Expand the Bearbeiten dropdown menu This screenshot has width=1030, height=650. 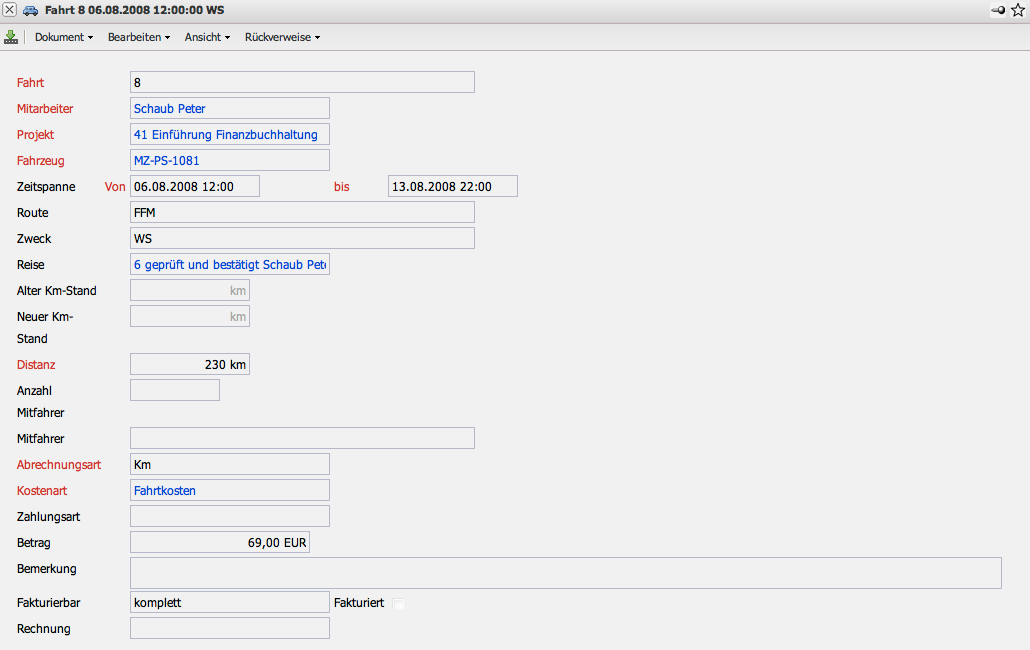point(138,37)
